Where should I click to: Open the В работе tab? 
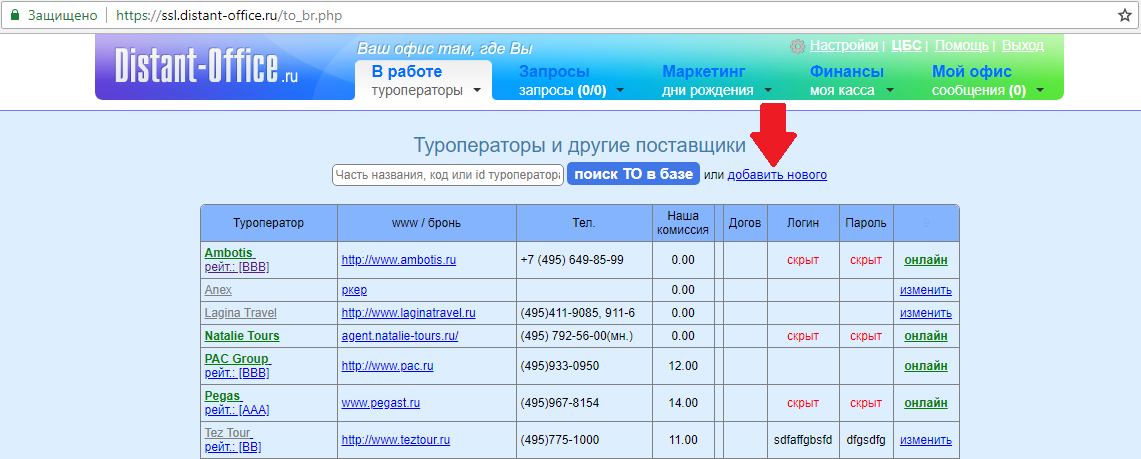click(407, 71)
